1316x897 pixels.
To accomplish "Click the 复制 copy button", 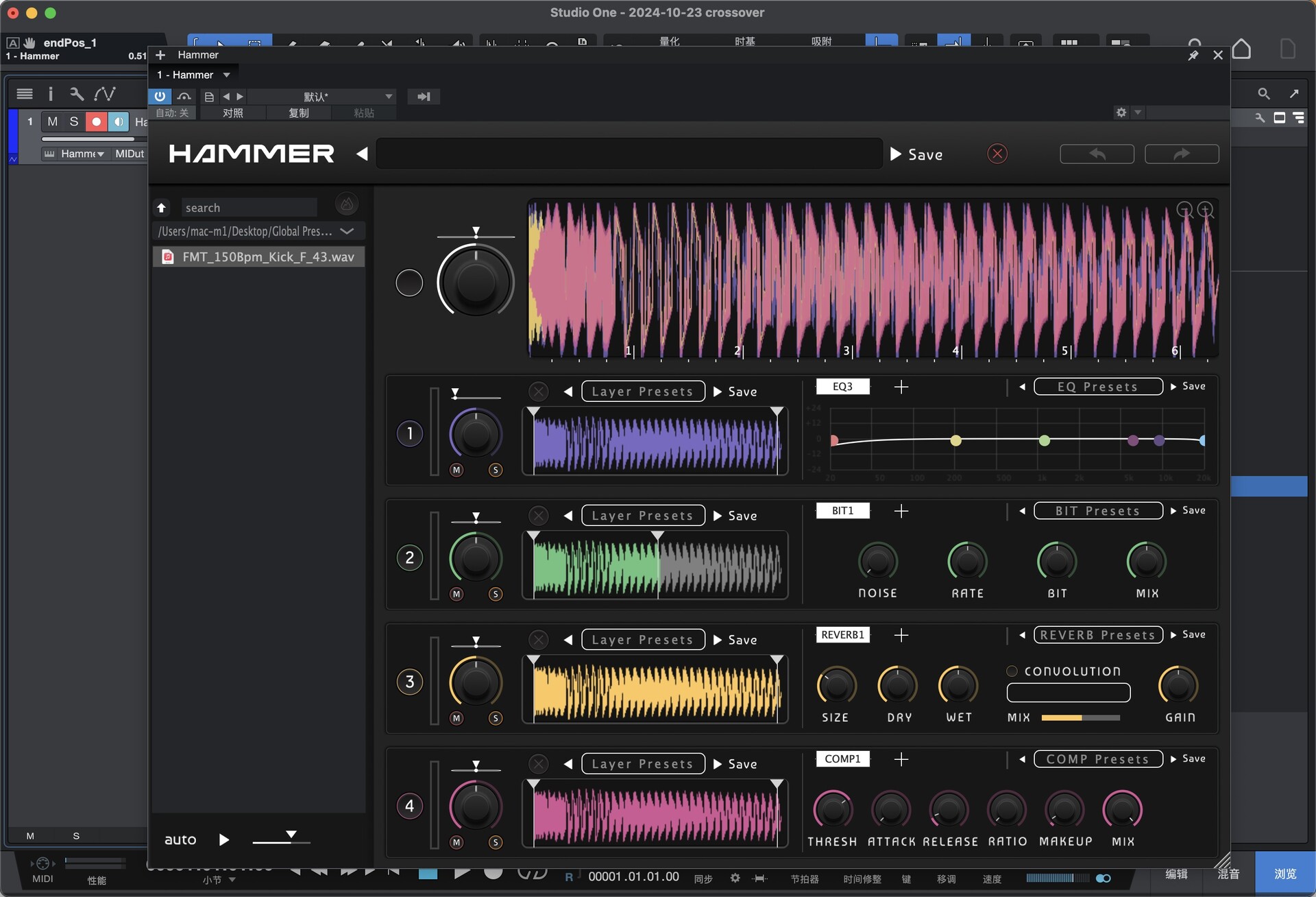I will tap(298, 113).
